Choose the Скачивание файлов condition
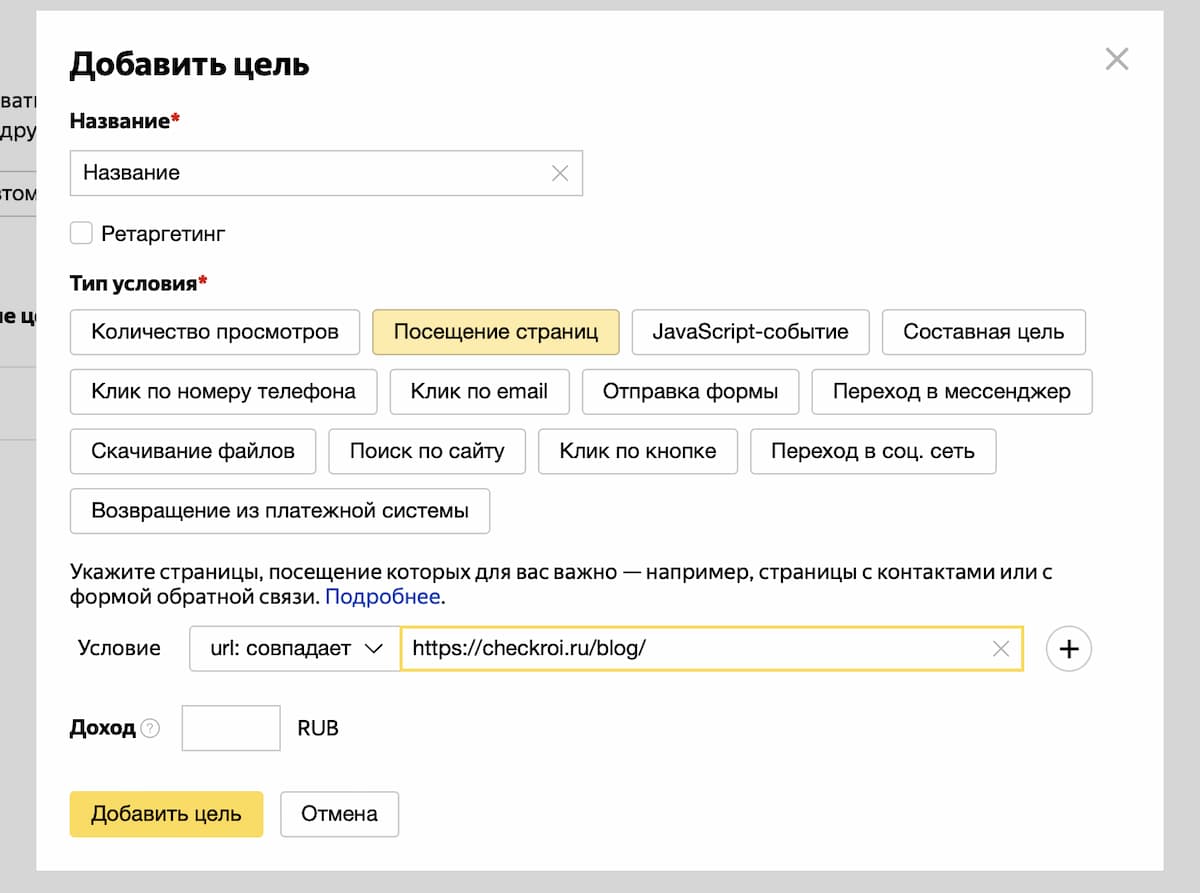1200x893 pixels. point(192,451)
